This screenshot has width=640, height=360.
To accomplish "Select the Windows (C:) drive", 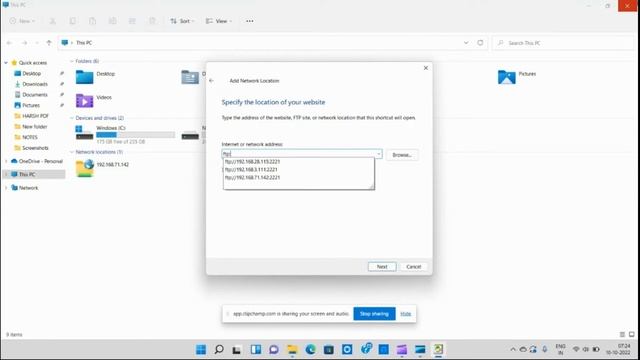I will tap(125, 134).
